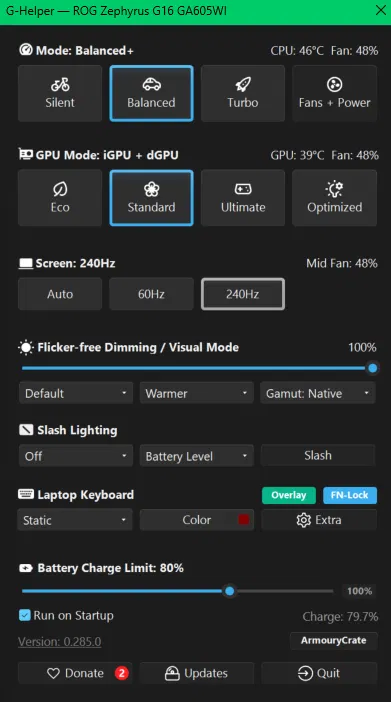Open Updates

tap(197, 673)
